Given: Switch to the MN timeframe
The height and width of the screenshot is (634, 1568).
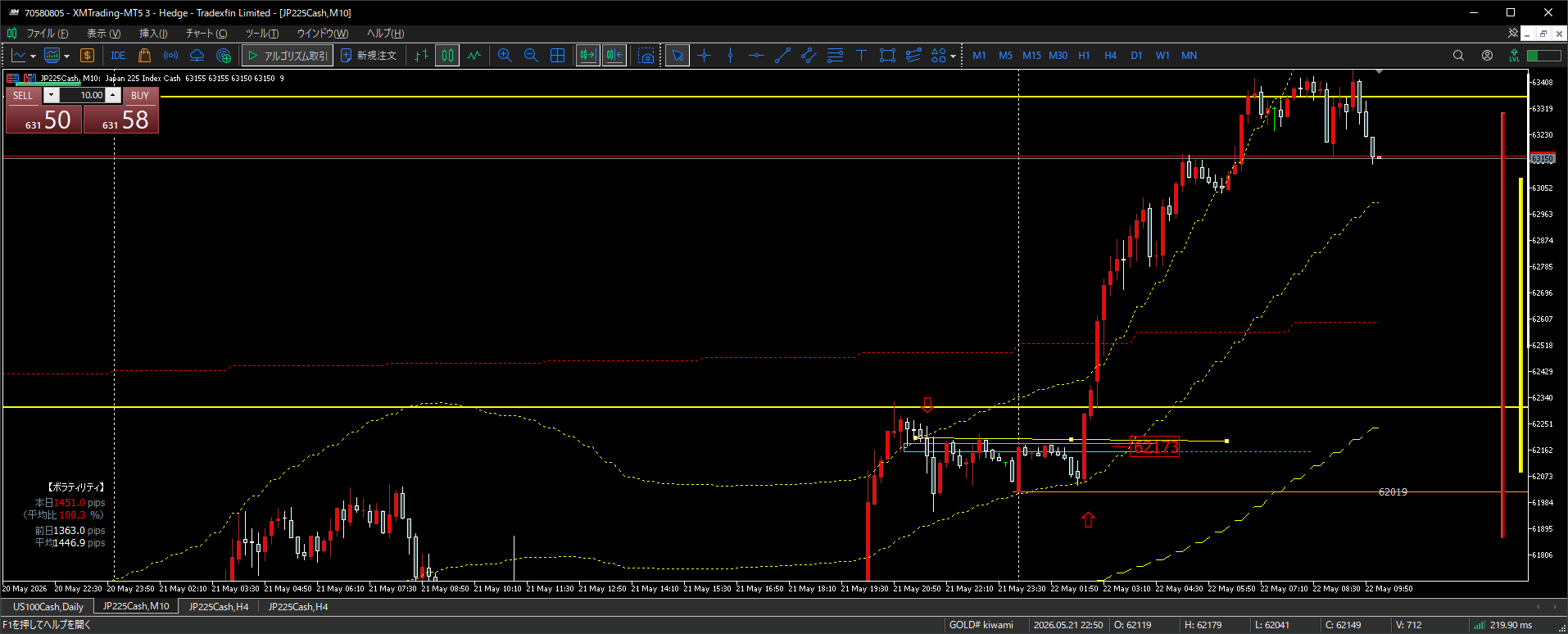Looking at the screenshot, I should pos(1189,56).
